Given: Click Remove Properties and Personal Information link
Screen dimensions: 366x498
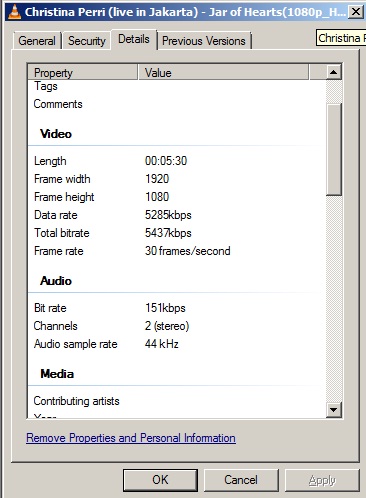Looking at the screenshot, I should [131, 438].
